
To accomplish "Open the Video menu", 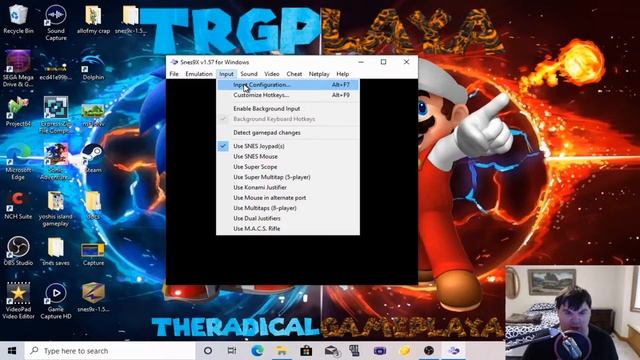I will [x=271, y=74].
